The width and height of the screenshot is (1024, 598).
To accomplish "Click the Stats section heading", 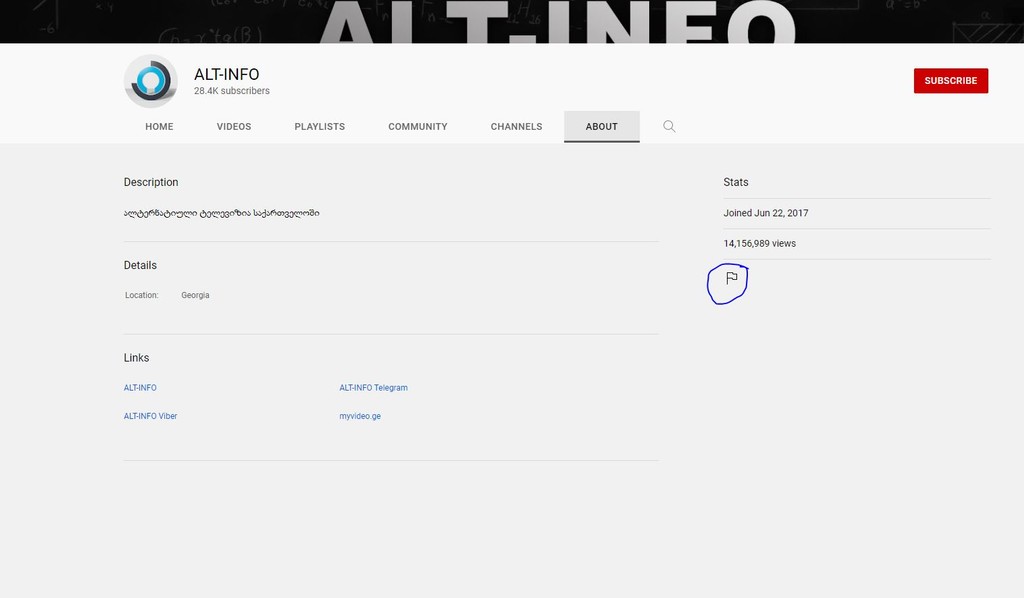I will click(x=736, y=182).
